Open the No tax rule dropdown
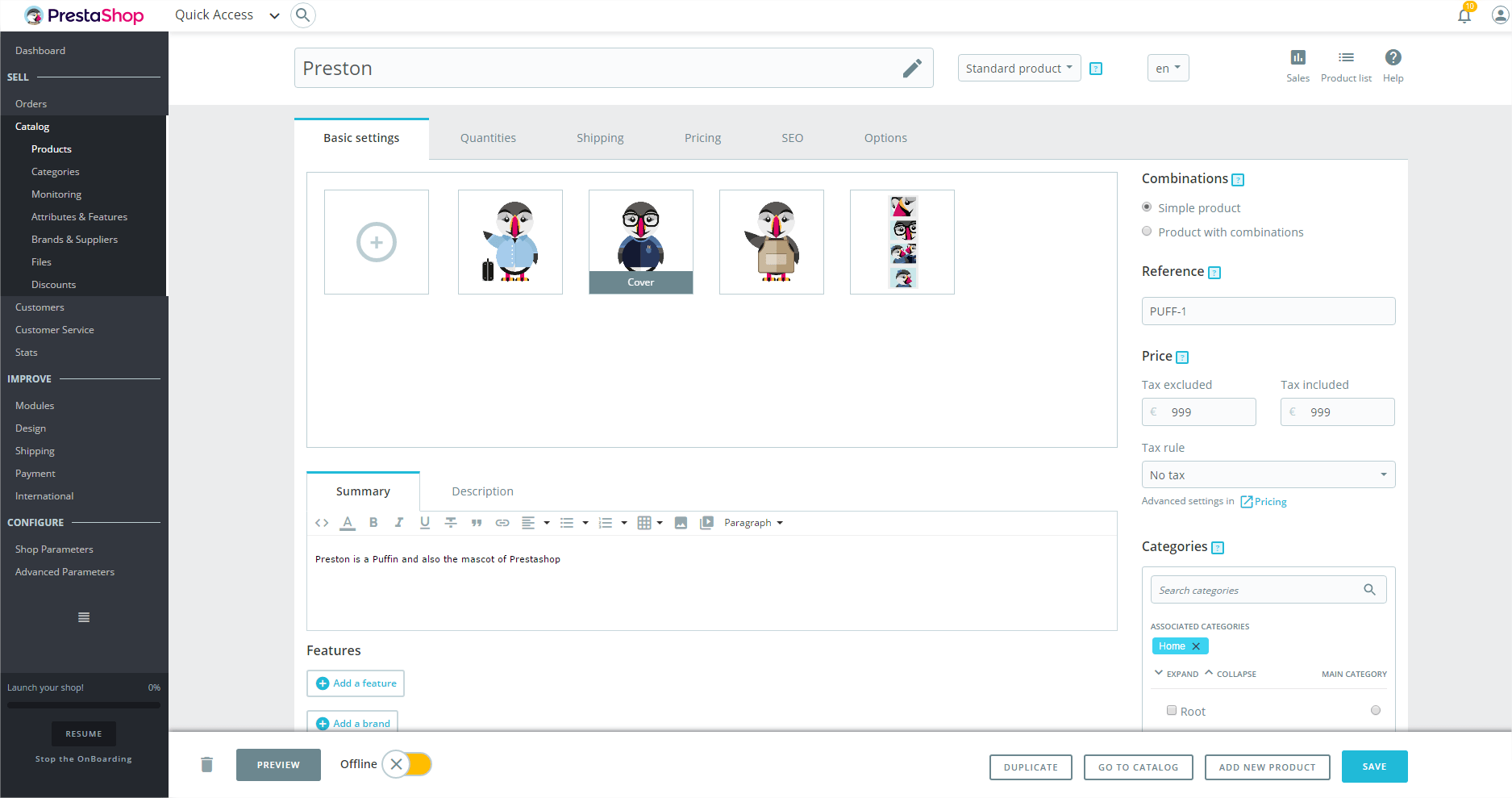 coord(1268,474)
